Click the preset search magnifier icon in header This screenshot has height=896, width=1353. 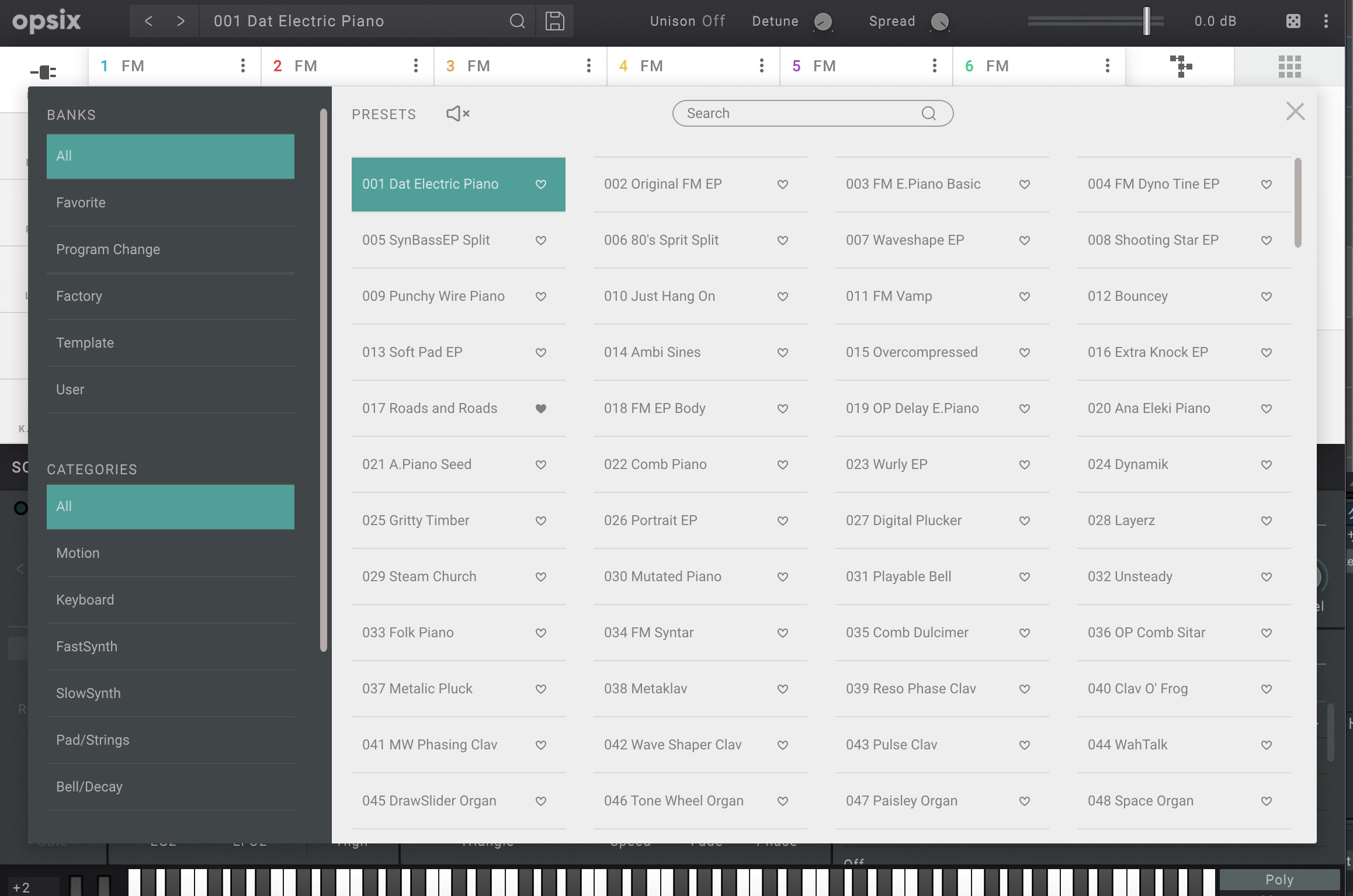[x=517, y=22]
